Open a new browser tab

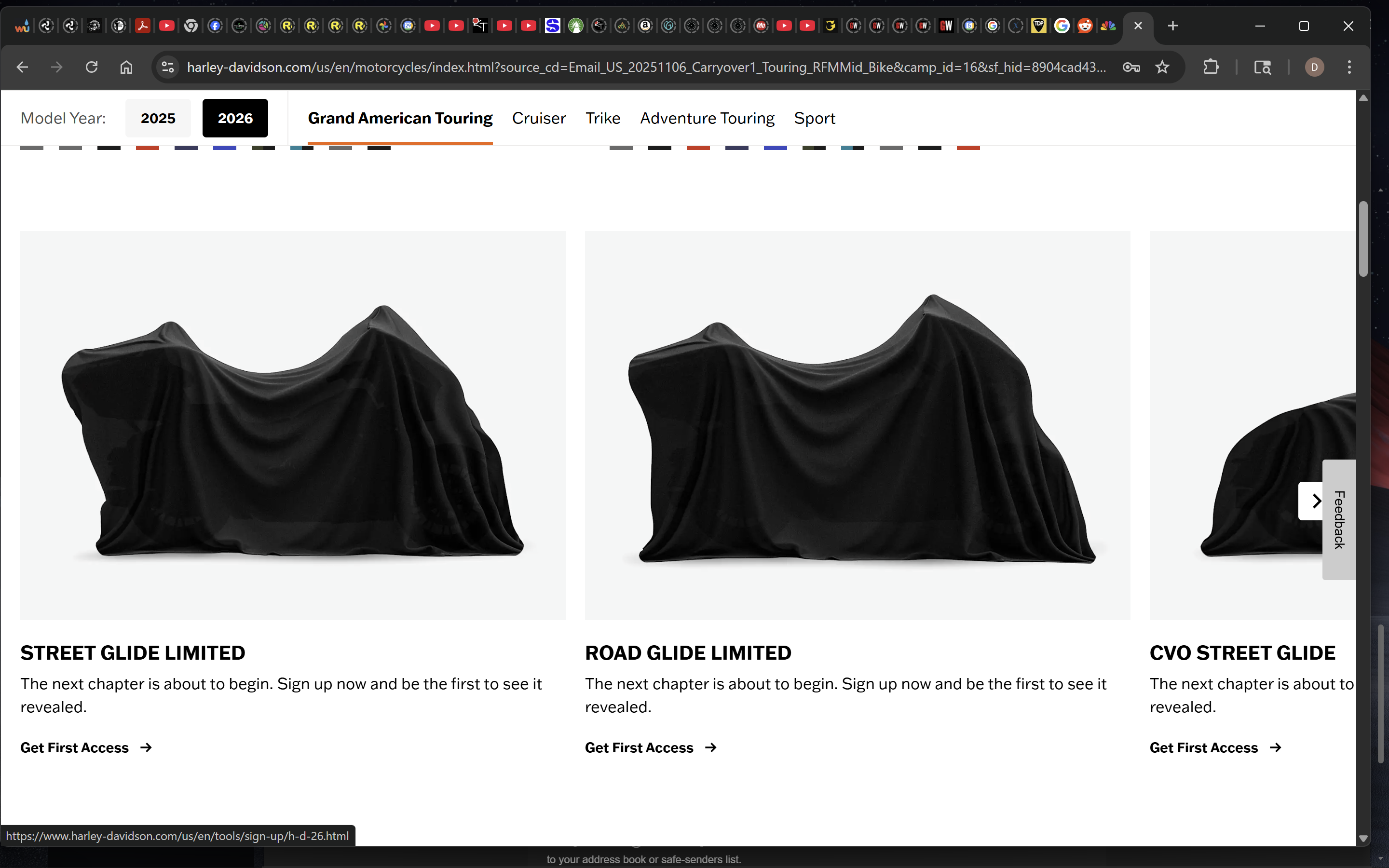(x=1172, y=26)
